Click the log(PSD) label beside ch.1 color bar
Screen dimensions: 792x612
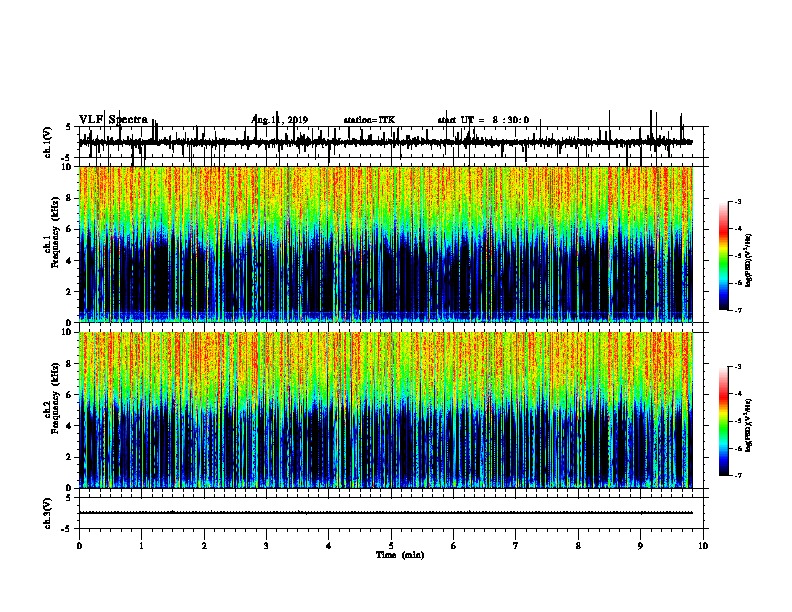pyautogui.click(x=749, y=261)
